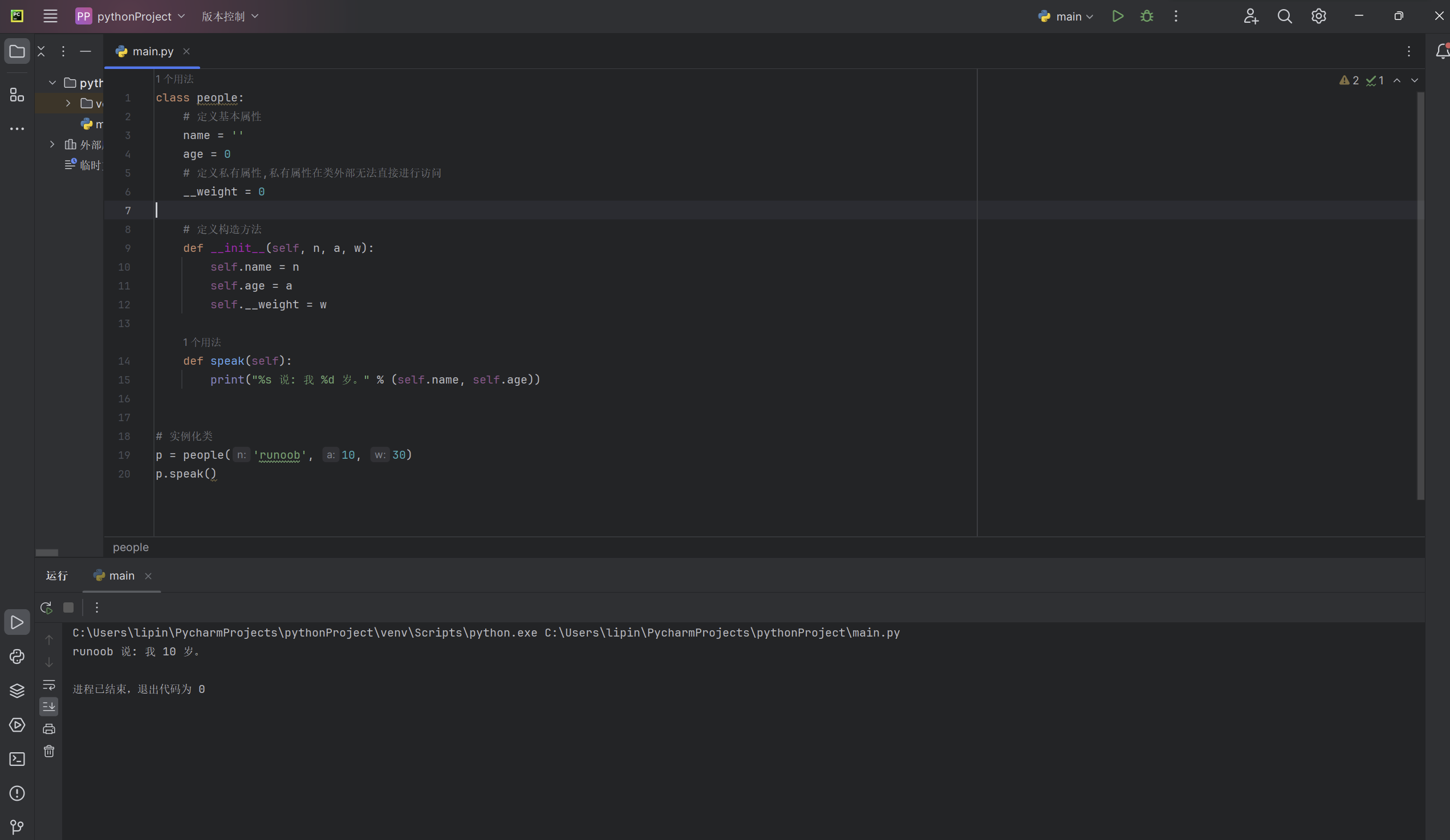
Task: Click the typo check count indicator
Action: pyautogui.click(x=1375, y=80)
